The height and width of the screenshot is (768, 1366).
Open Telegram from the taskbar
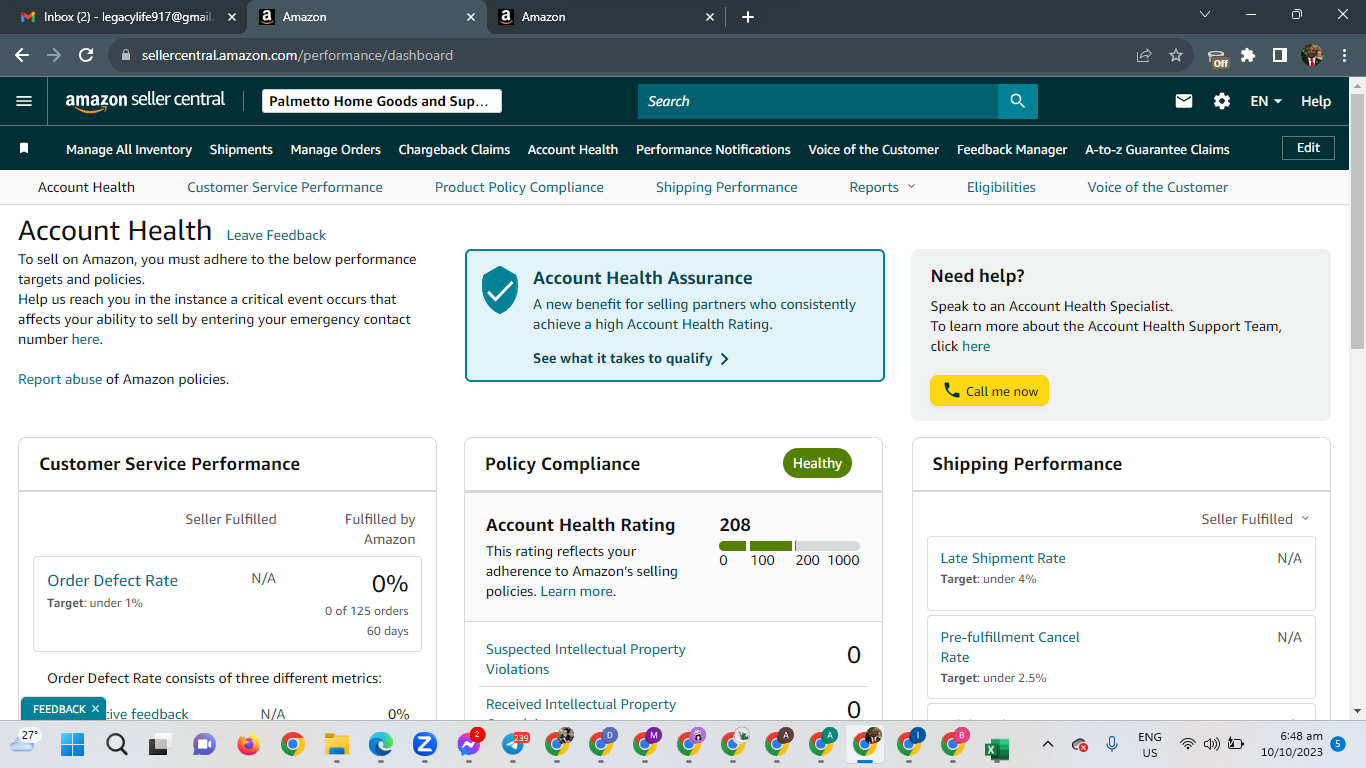click(512, 745)
